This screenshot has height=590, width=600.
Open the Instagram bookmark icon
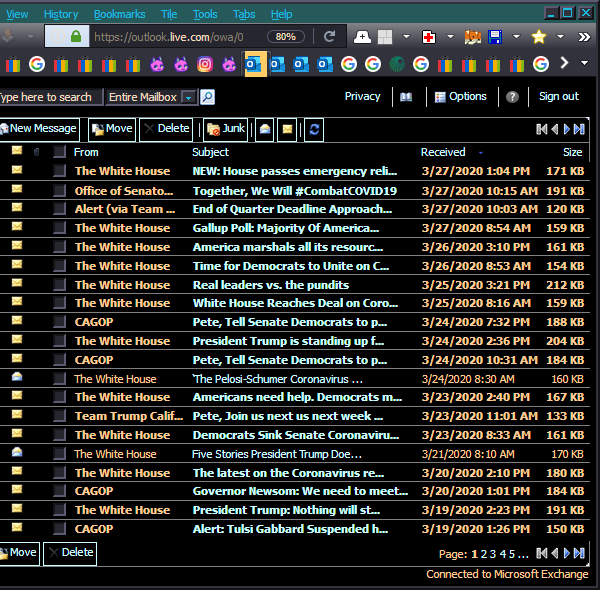[205, 64]
